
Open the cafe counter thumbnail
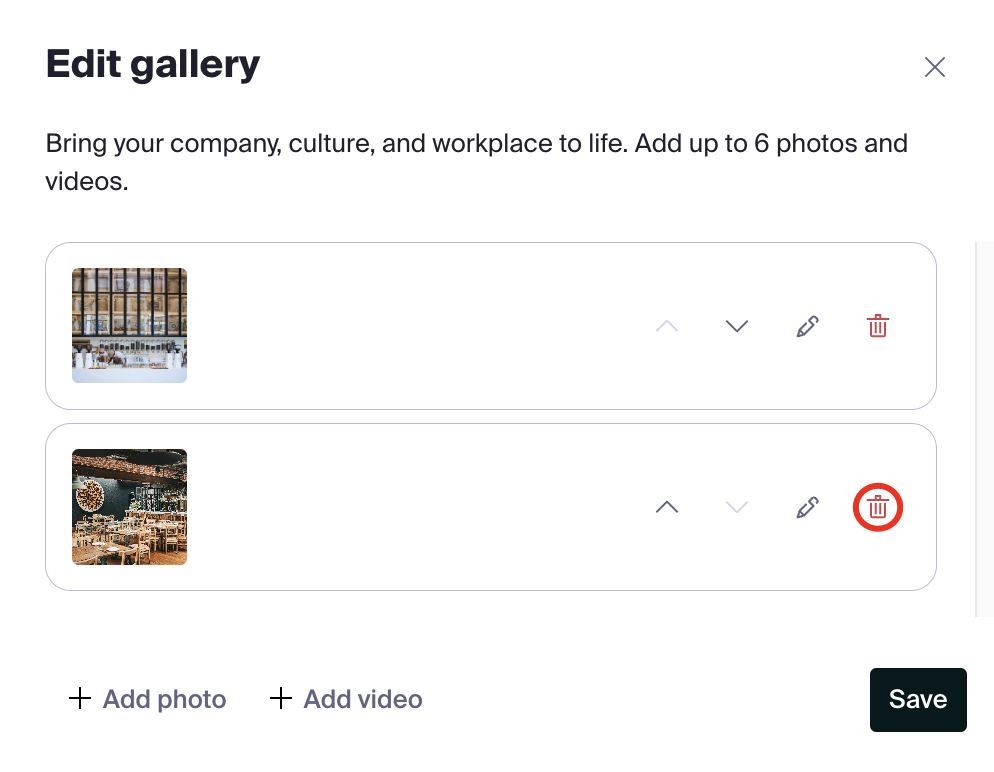[129, 325]
